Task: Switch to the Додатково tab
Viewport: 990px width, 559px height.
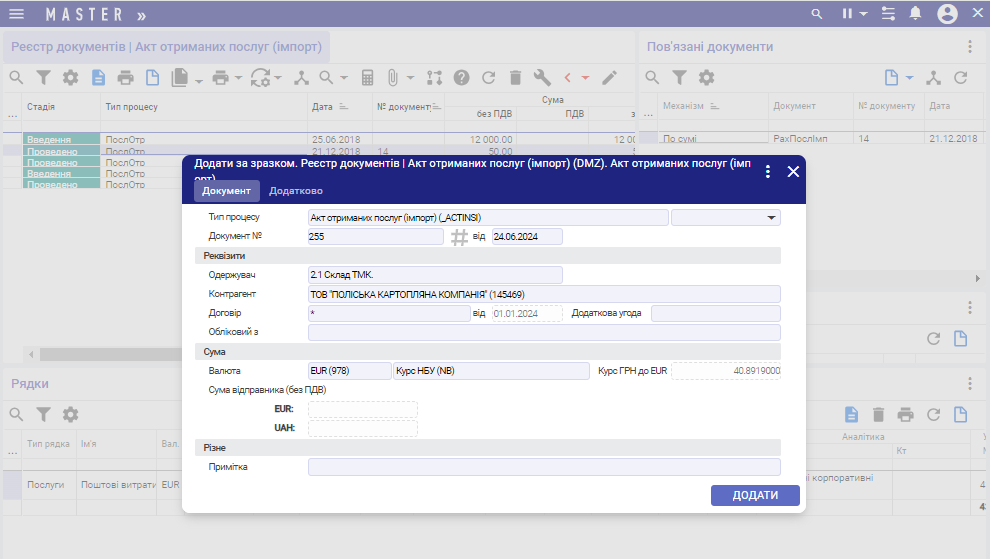Action: tap(296, 191)
